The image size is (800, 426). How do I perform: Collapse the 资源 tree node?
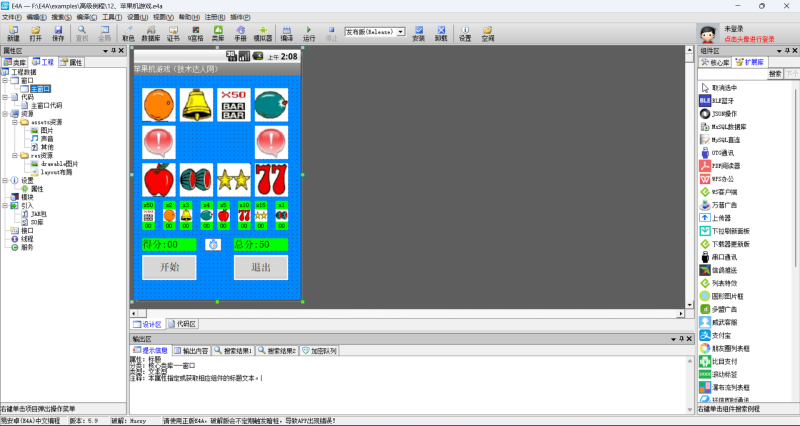pos(5,114)
